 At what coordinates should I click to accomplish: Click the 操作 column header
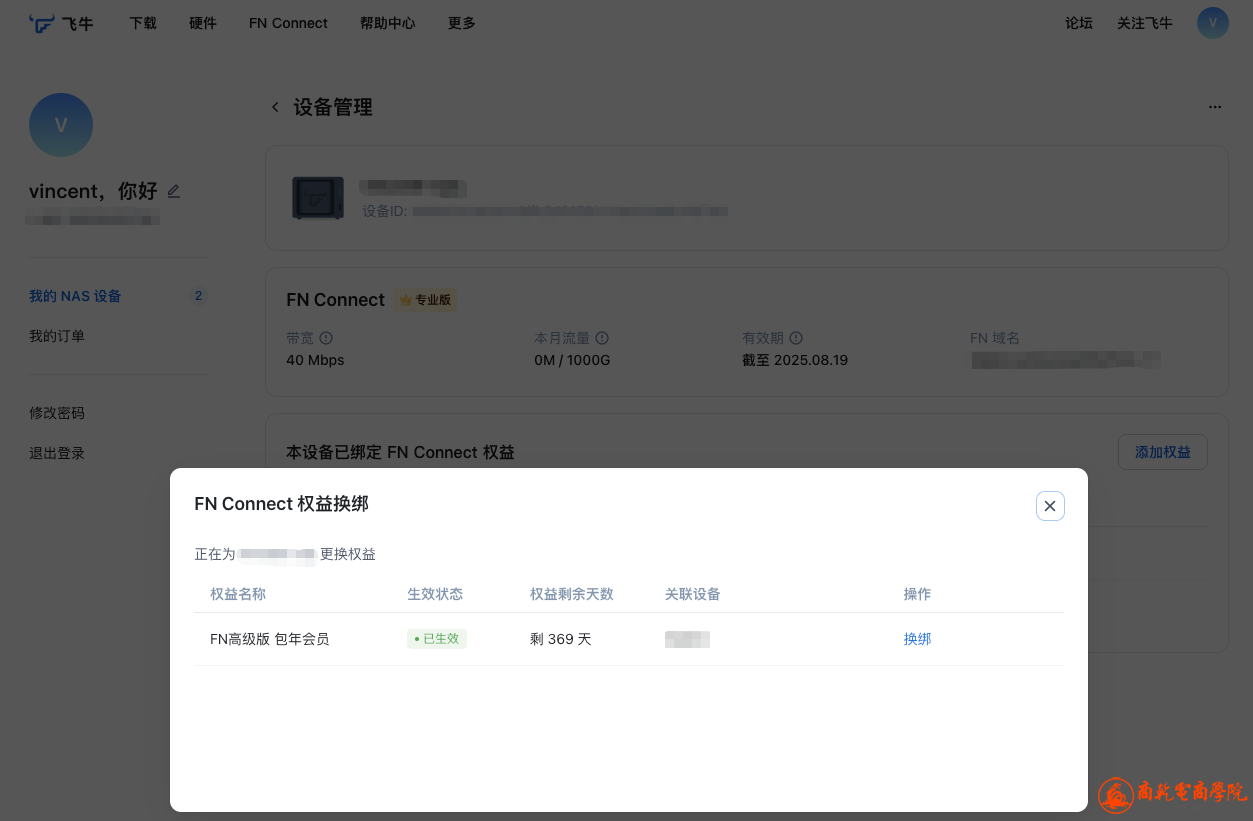(x=917, y=594)
